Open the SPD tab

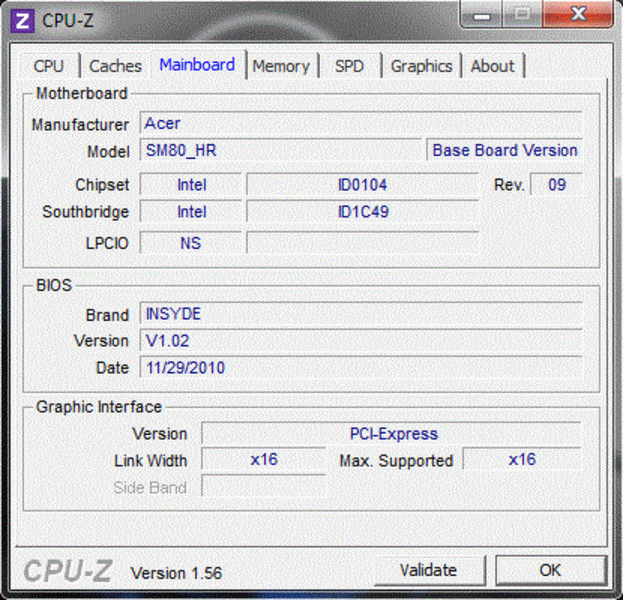click(x=349, y=66)
